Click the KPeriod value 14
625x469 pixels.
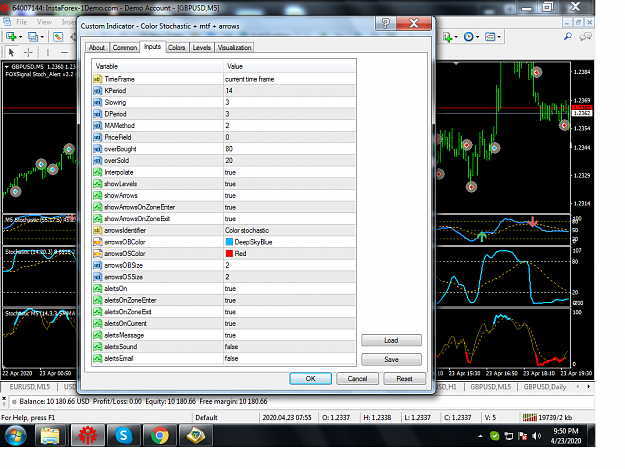(x=229, y=91)
